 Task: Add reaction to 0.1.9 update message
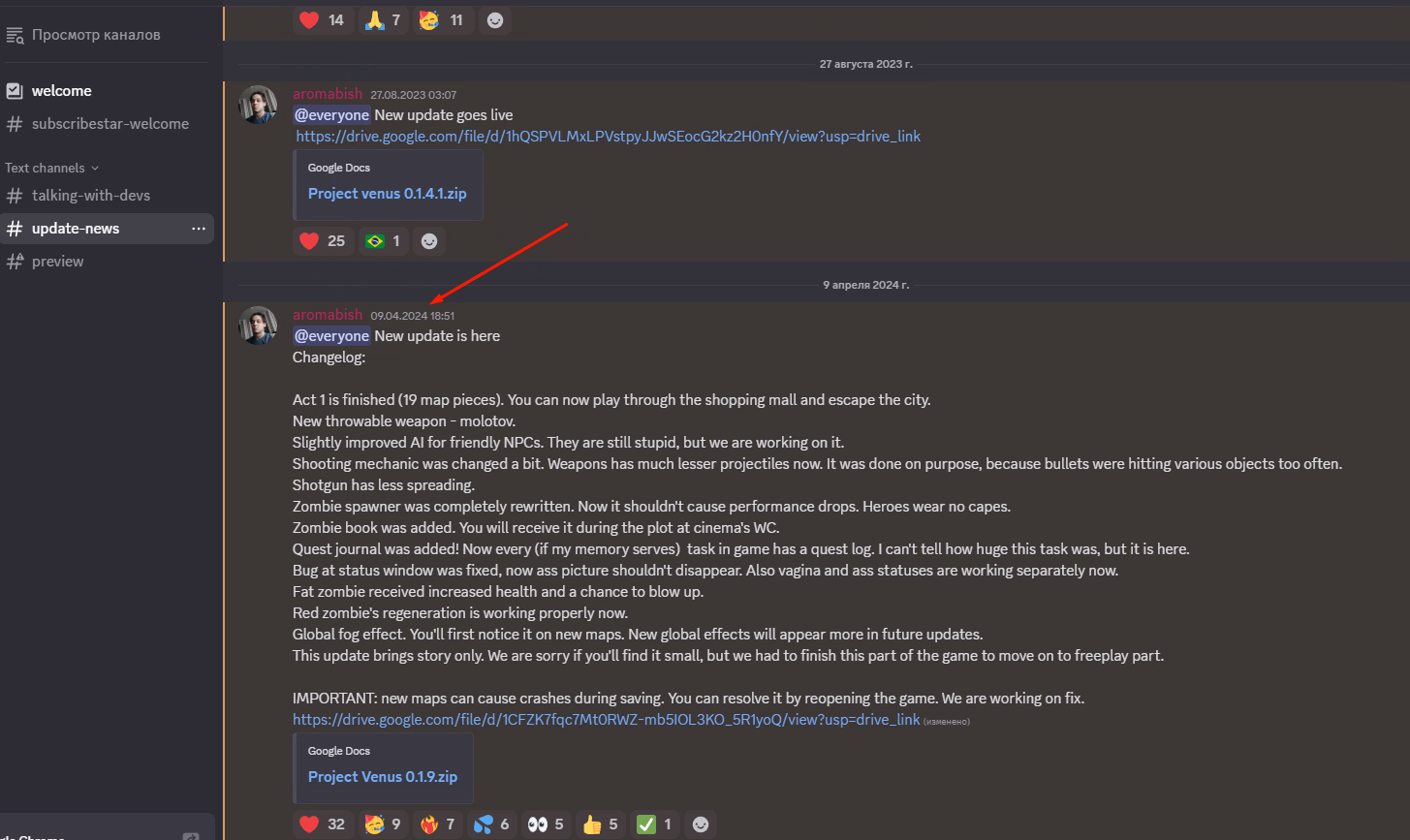[700, 824]
